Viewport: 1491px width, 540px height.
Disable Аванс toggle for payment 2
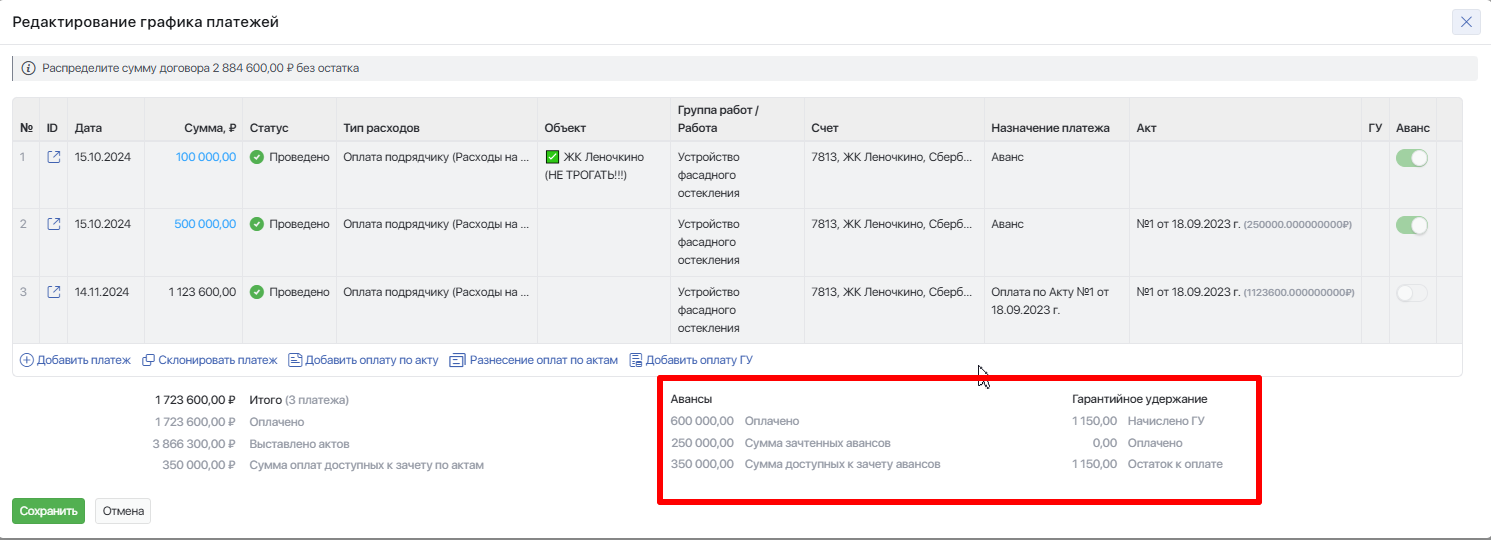click(1411, 225)
